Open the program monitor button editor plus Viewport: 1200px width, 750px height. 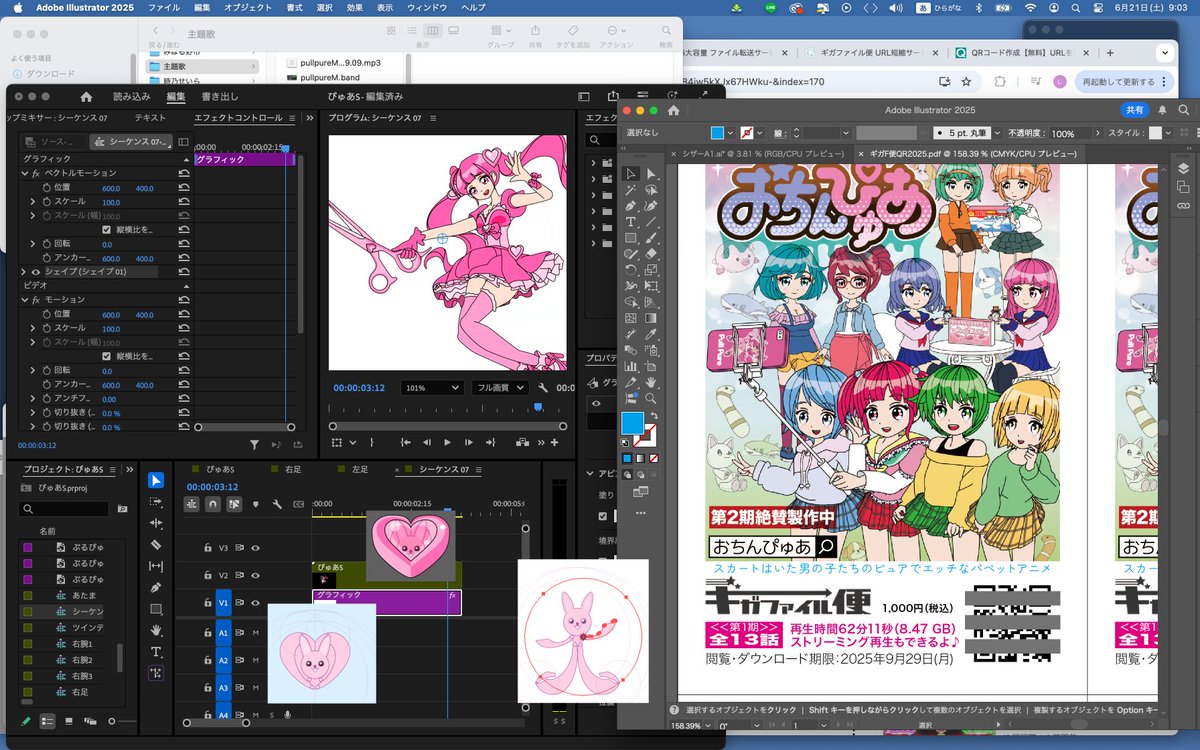(x=553, y=442)
